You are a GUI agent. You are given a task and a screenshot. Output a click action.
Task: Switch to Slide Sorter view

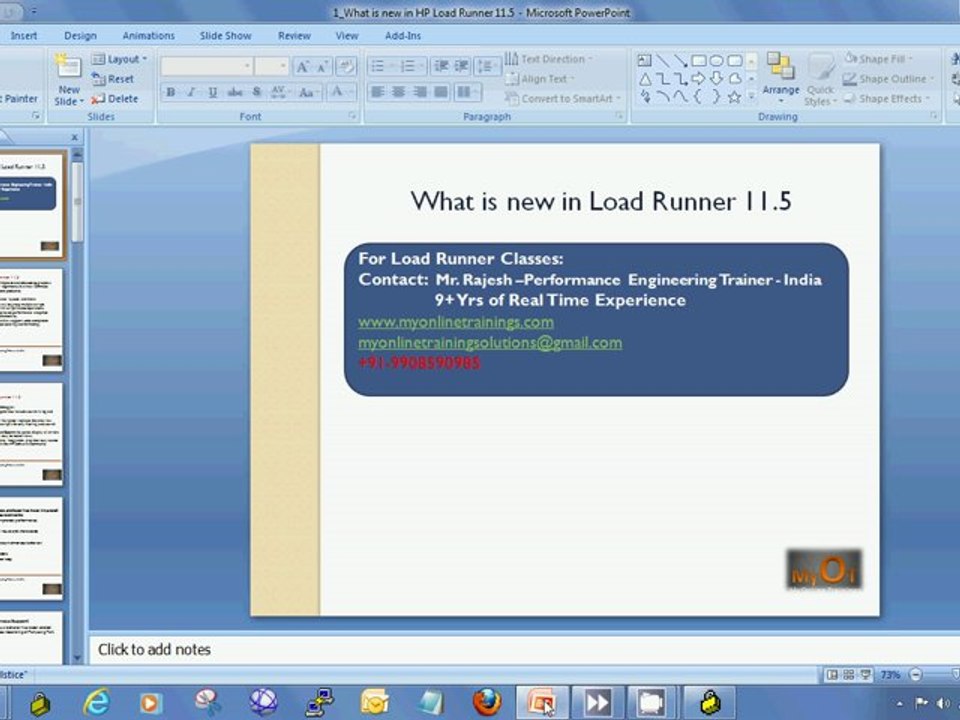tap(849, 675)
